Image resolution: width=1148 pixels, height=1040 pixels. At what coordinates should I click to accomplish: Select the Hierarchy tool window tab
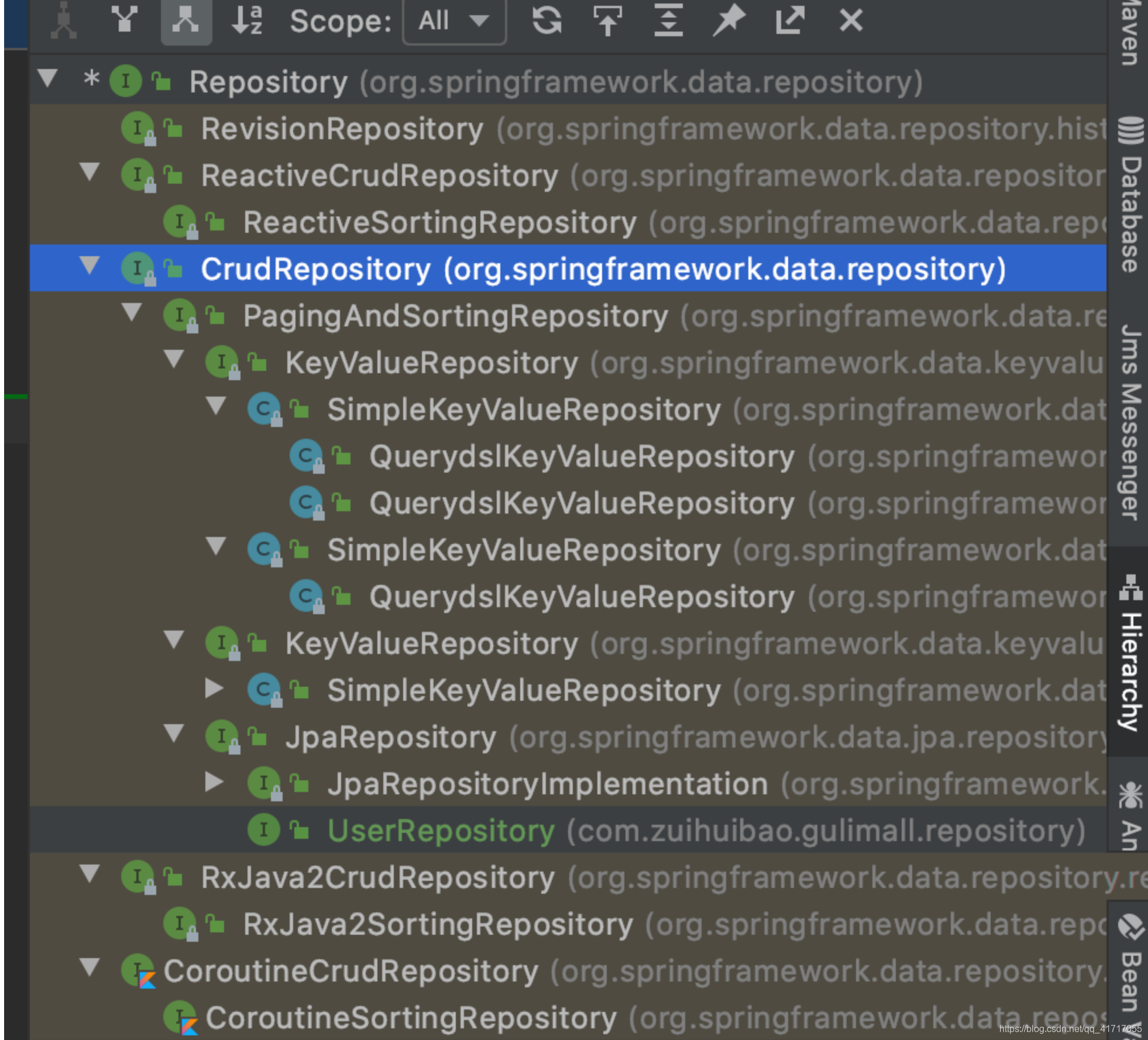1129,652
